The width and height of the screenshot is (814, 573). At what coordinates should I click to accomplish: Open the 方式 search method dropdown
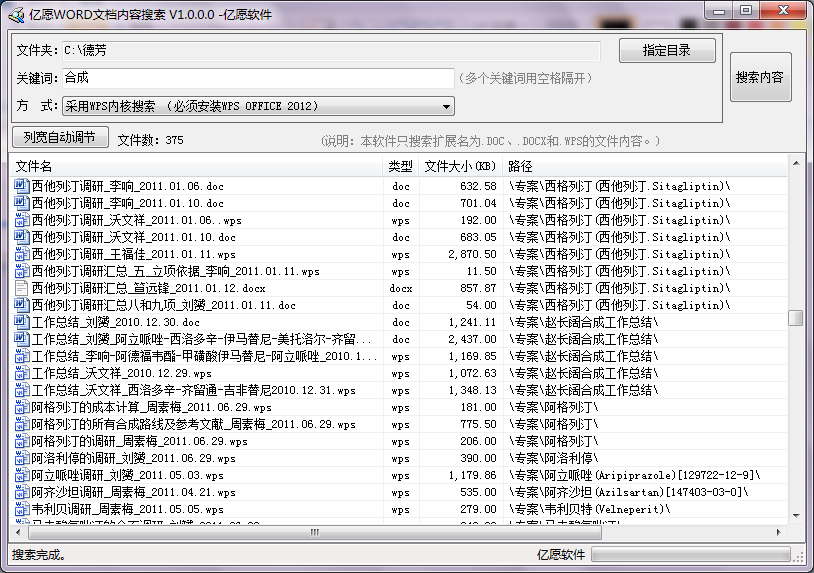pyautogui.click(x=446, y=106)
